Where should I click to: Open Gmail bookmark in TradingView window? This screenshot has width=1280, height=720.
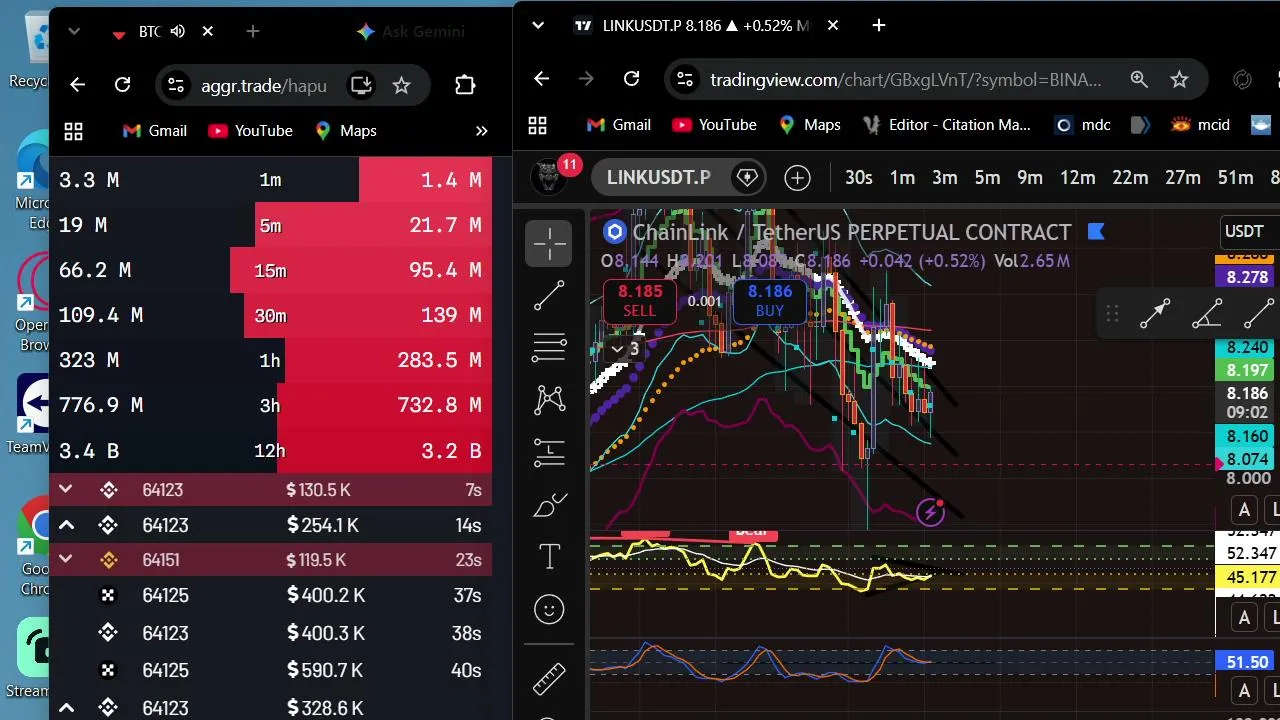pyautogui.click(x=619, y=125)
